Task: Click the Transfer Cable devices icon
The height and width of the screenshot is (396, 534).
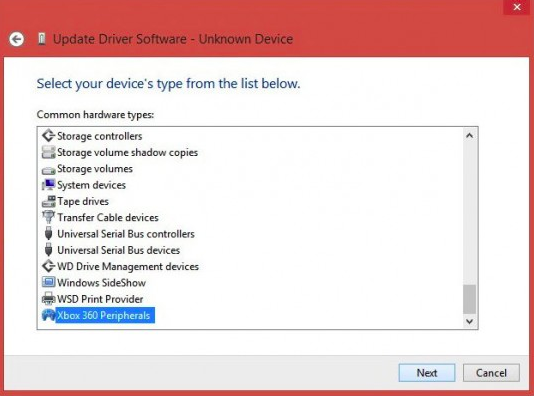Action: pos(48,217)
